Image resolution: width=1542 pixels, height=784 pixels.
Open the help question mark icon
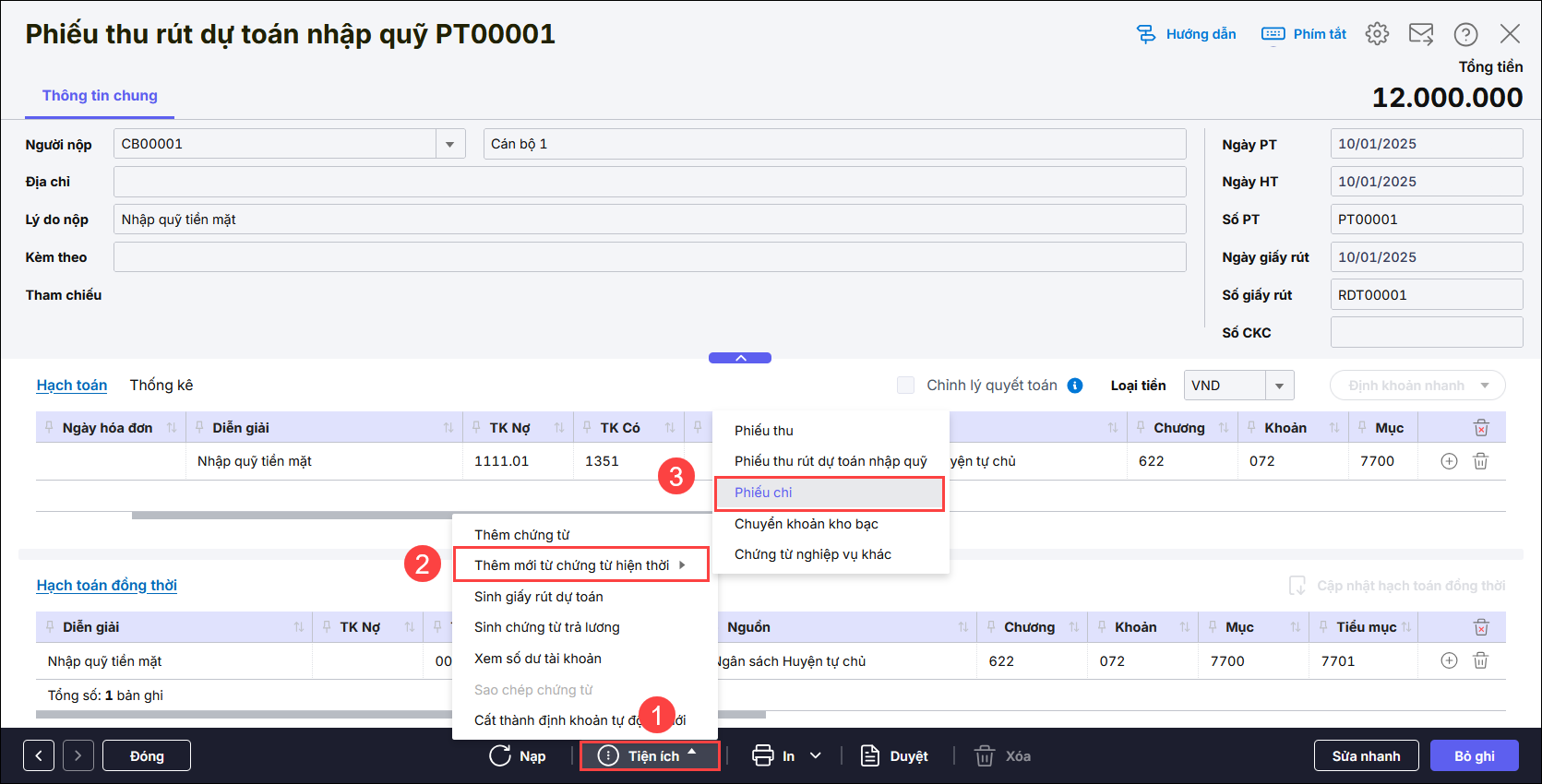[1465, 34]
